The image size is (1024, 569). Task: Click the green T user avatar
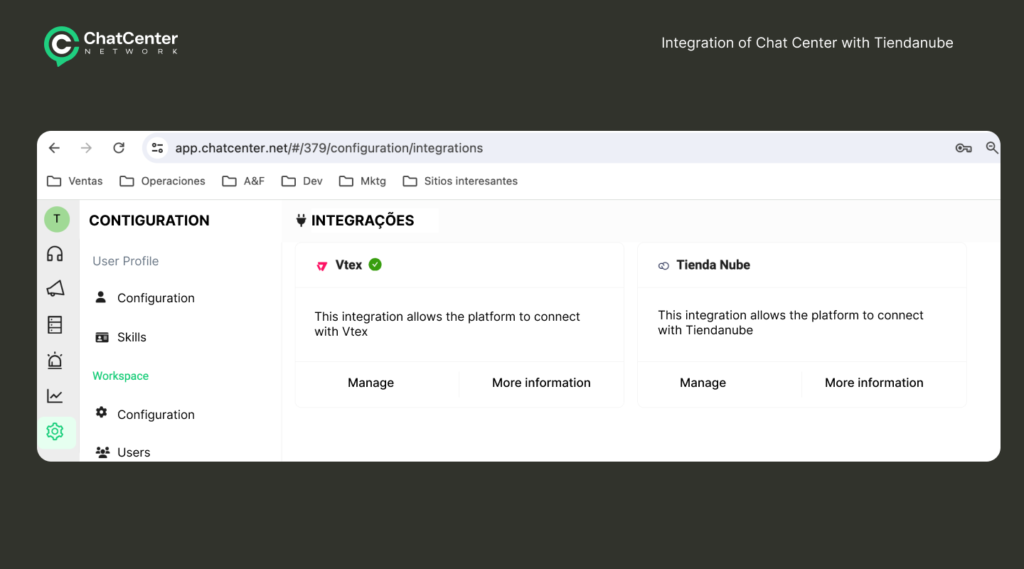(x=56, y=219)
